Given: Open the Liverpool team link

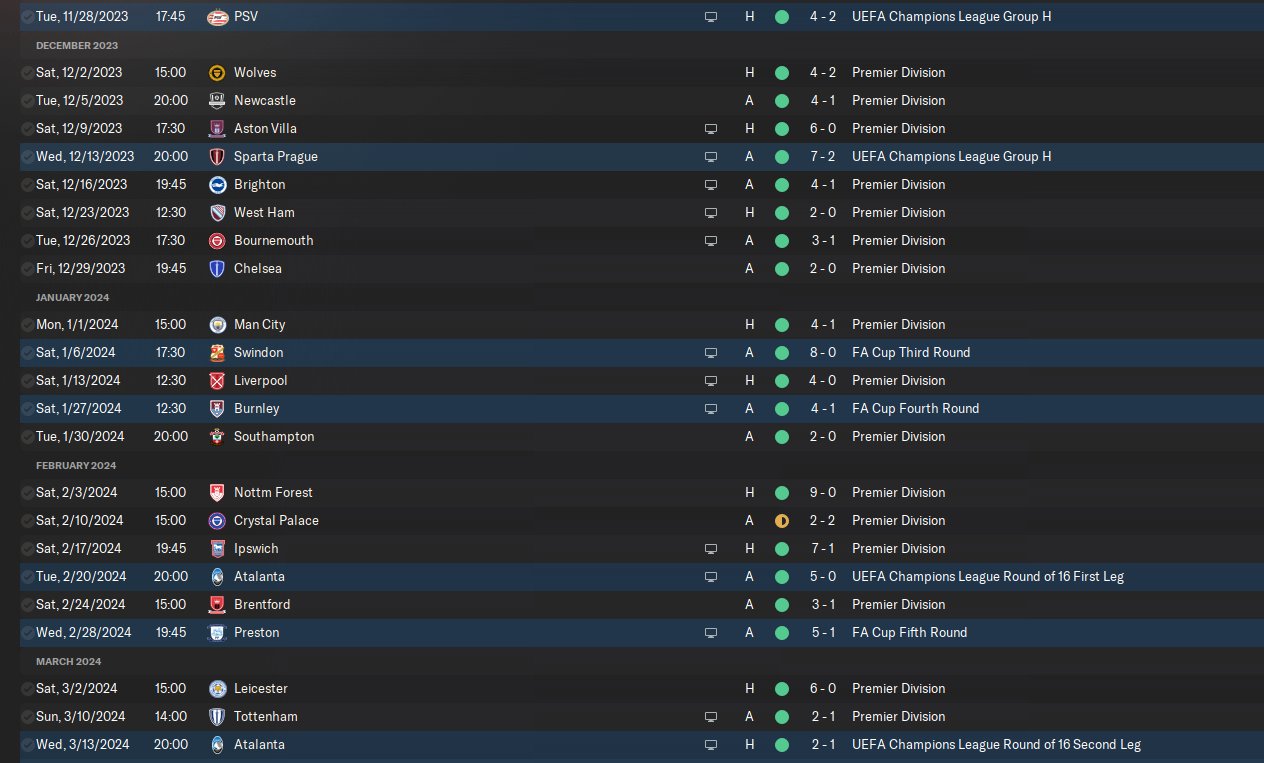Looking at the screenshot, I should click(x=260, y=381).
